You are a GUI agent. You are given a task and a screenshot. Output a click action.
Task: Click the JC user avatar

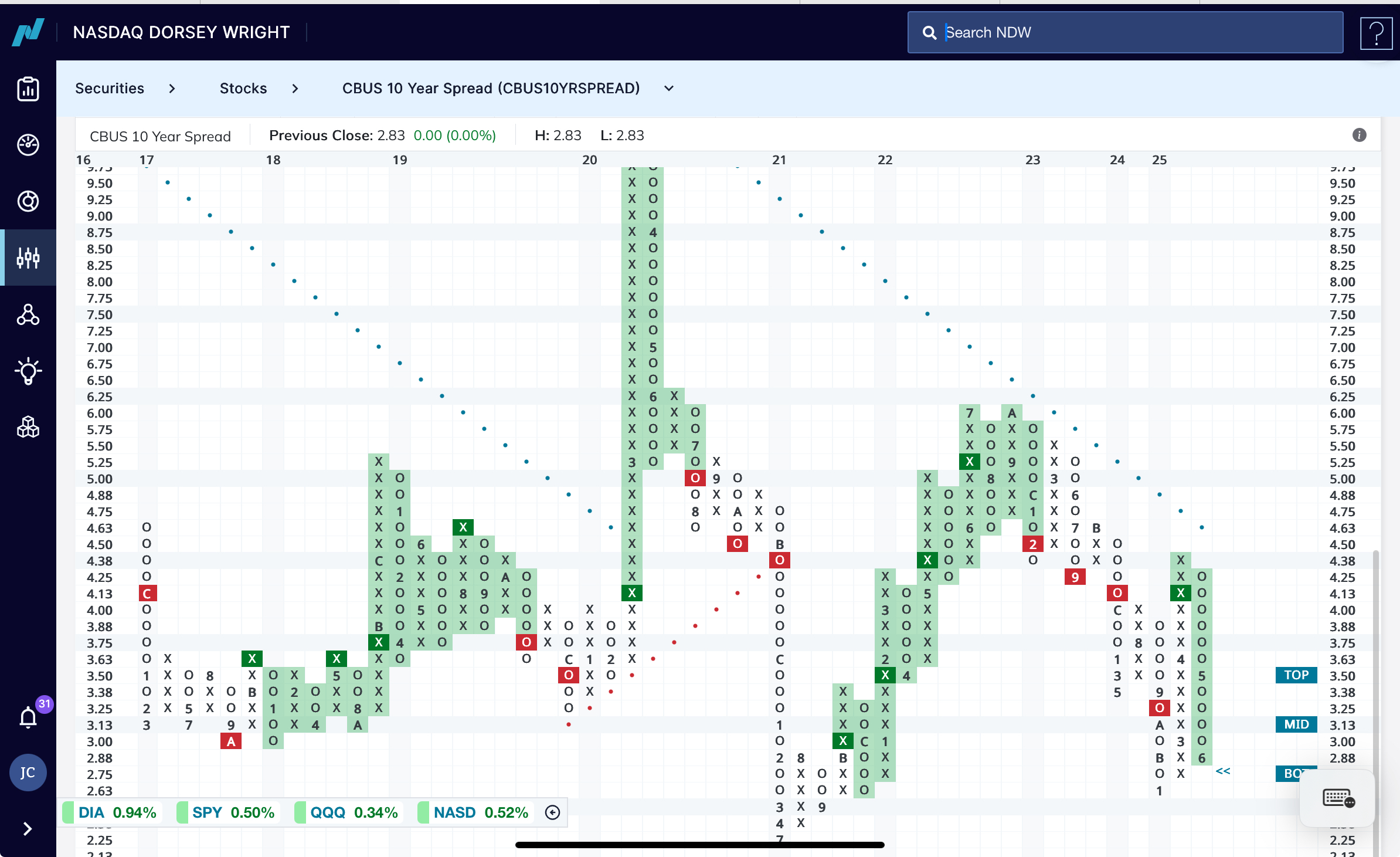click(x=28, y=773)
